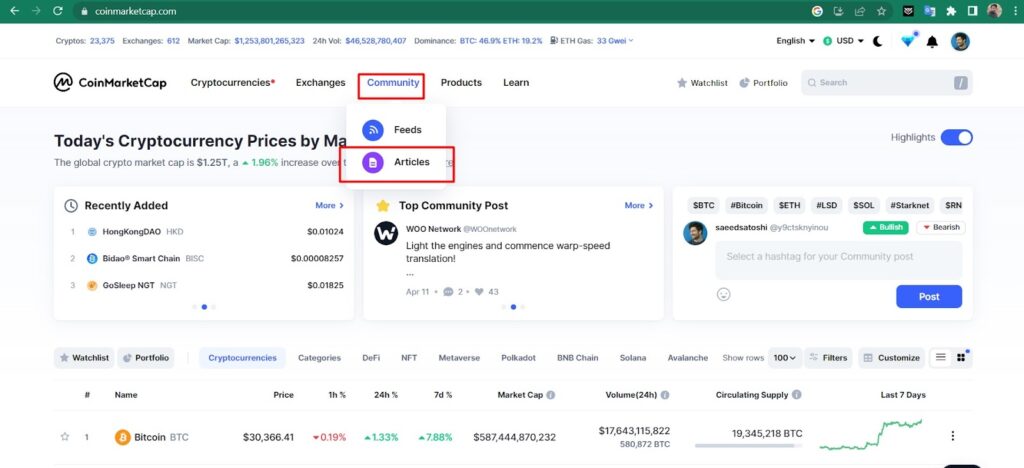This screenshot has height=468, width=1024.
Task: Click Watchlist button above table
Action: [84, 358]
